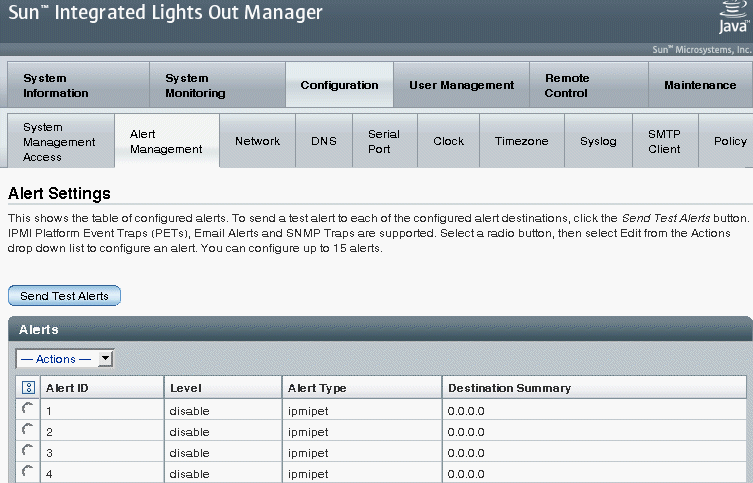This screenshot has width=753, height=483.
Task: Select the radio button for alert 3
Action: click(x=28, y=450)
